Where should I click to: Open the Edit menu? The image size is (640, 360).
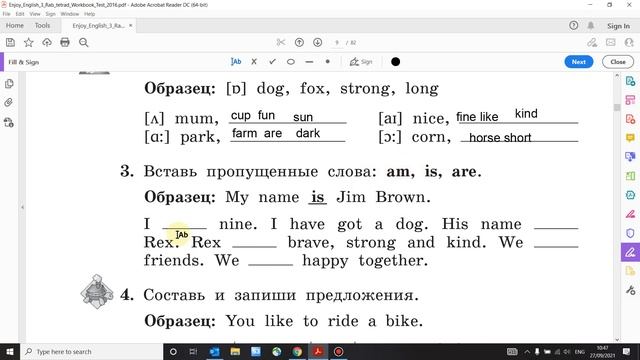tap(20, 14)
